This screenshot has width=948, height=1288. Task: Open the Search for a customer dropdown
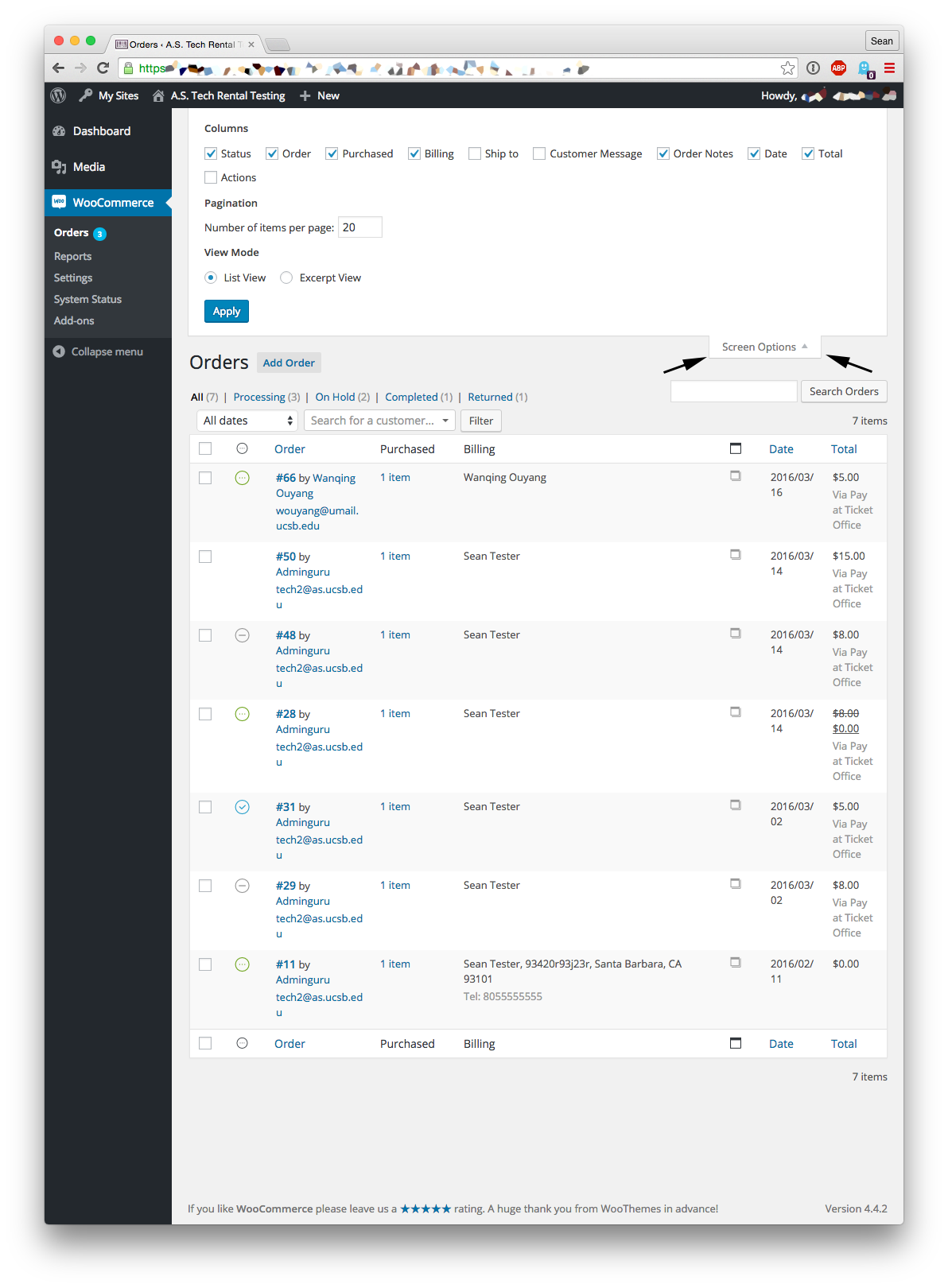point(379,421)
